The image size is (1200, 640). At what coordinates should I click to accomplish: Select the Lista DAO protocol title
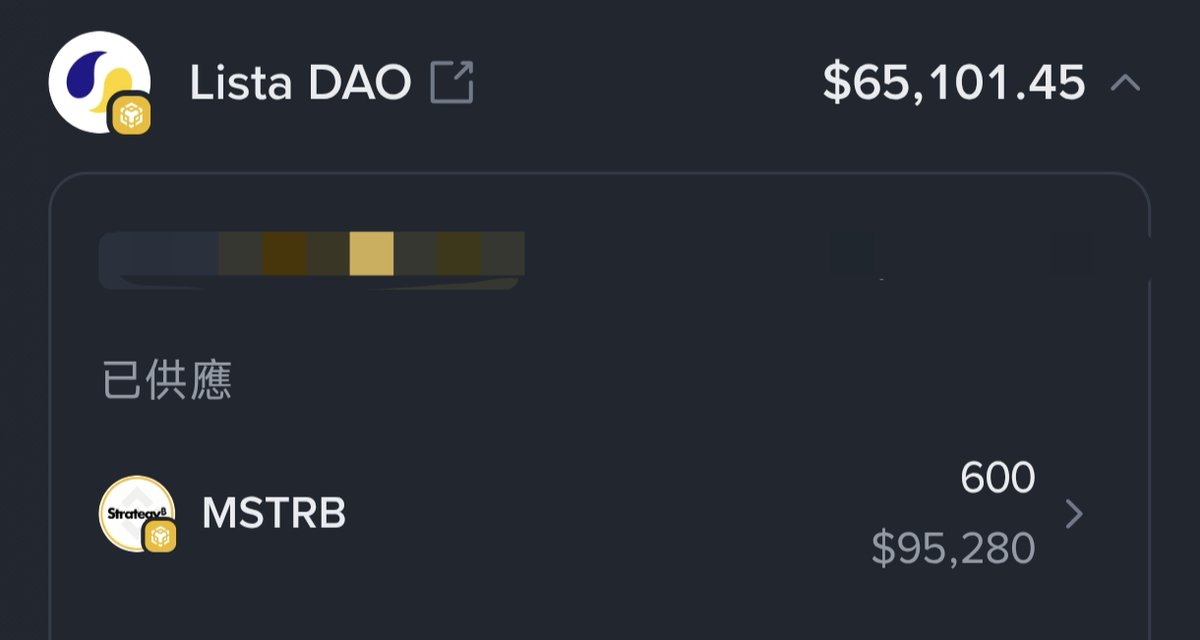(300, 83)
